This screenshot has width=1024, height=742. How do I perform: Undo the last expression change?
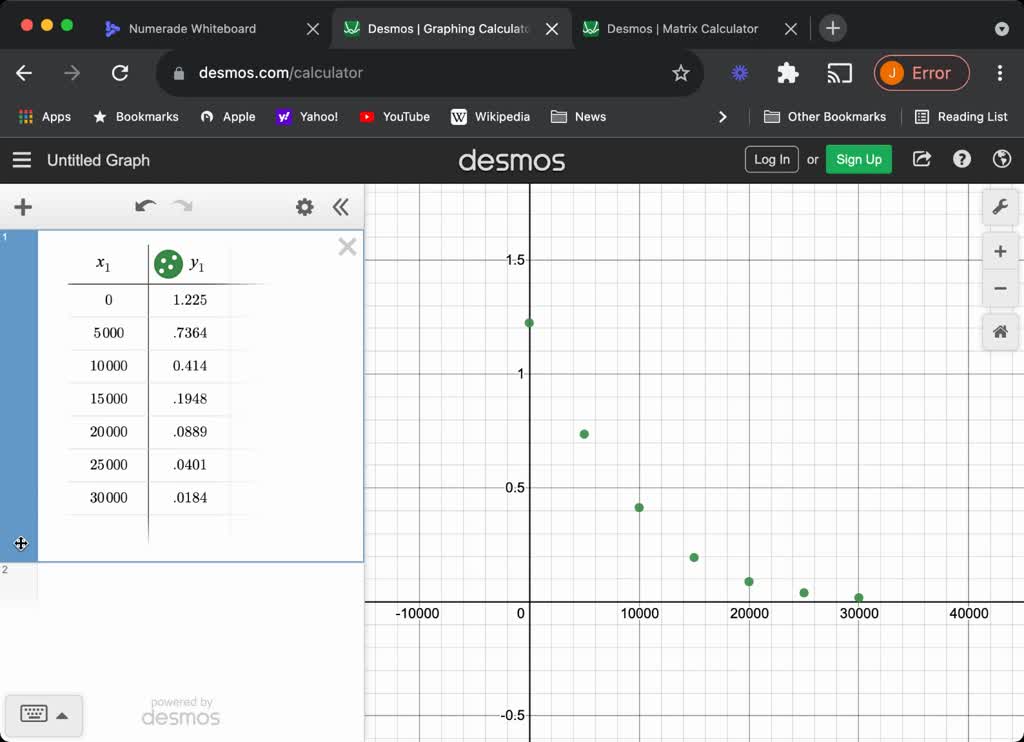point(145,207)
